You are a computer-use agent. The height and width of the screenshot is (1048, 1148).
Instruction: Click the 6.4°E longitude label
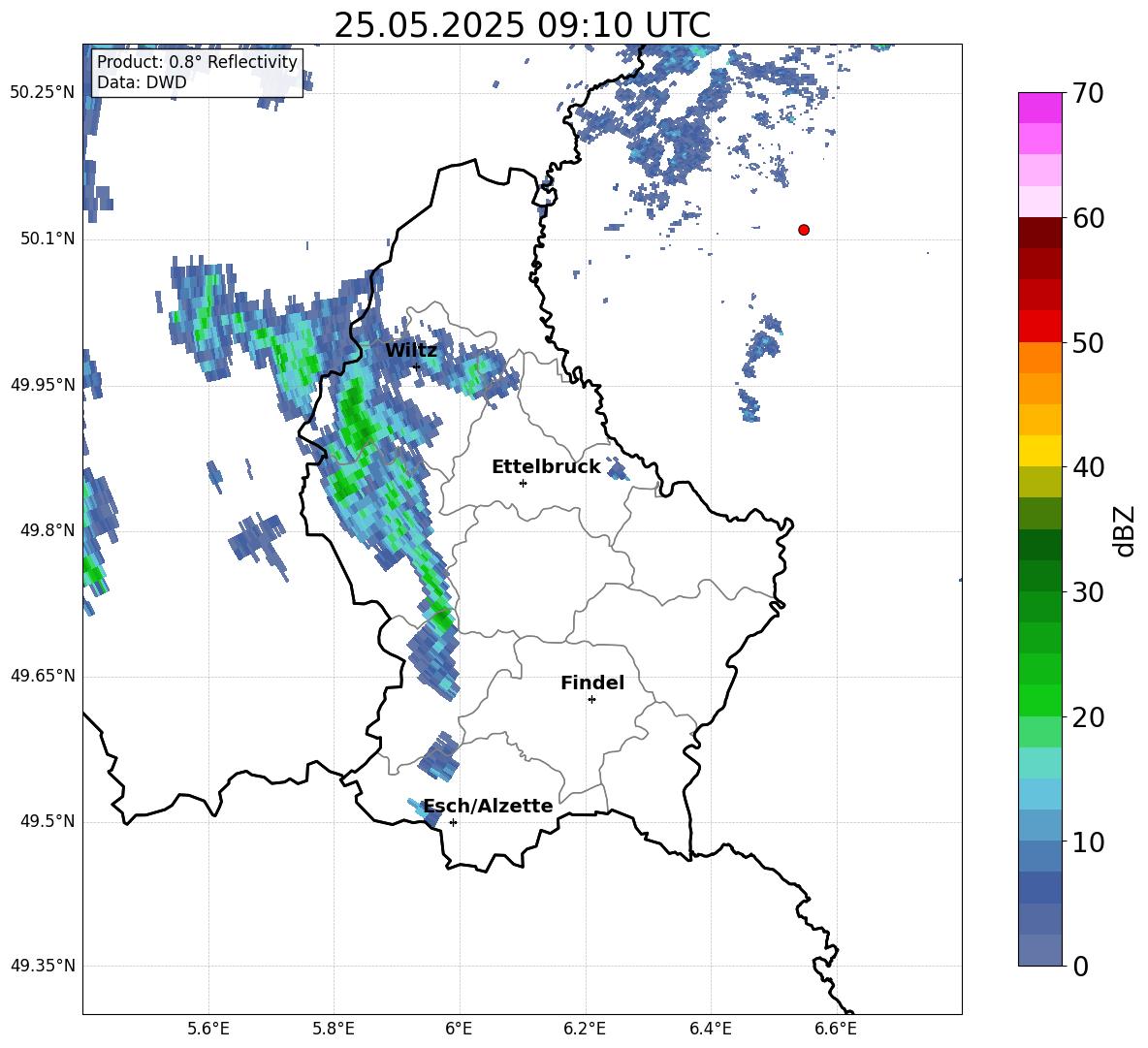710,1029
